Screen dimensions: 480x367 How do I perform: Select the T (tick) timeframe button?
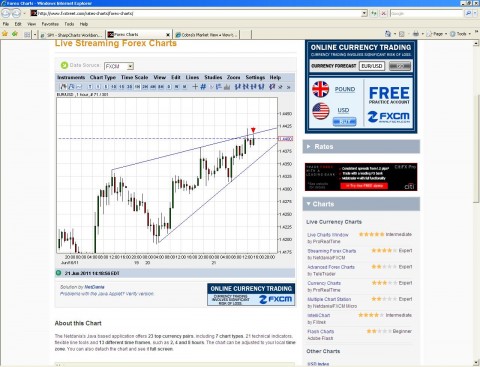tap(90, 87)
